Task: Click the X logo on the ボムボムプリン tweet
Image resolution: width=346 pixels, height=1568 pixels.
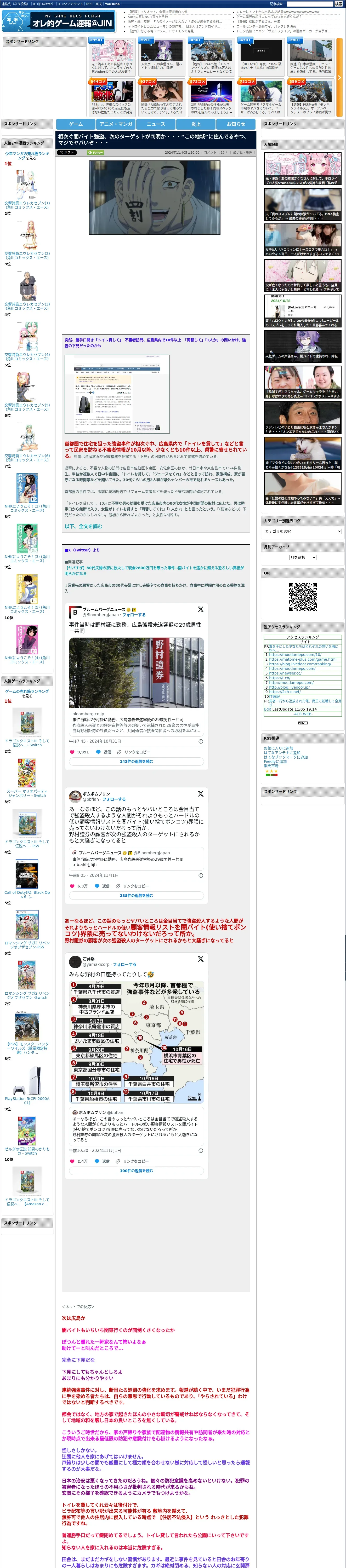Action: [x=200, y=794]
